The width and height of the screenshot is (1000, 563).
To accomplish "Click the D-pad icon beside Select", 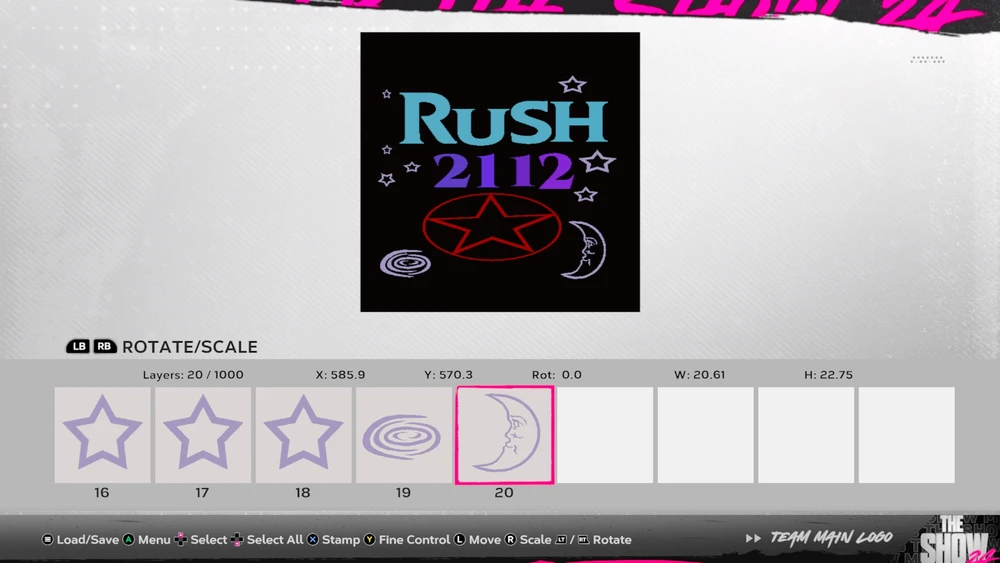I will (180, 539).
